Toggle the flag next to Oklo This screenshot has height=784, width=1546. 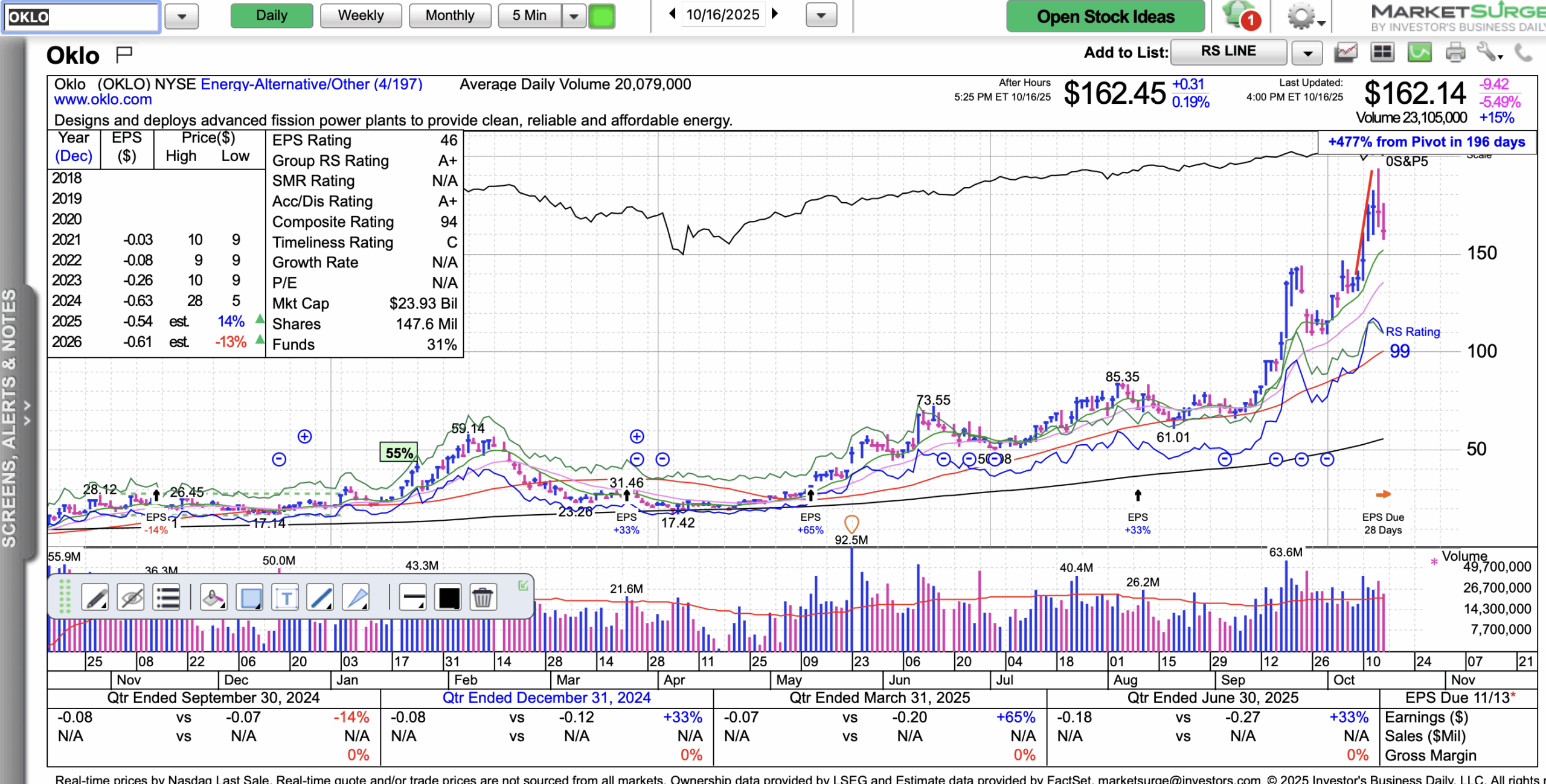click(x=124, y=55)
